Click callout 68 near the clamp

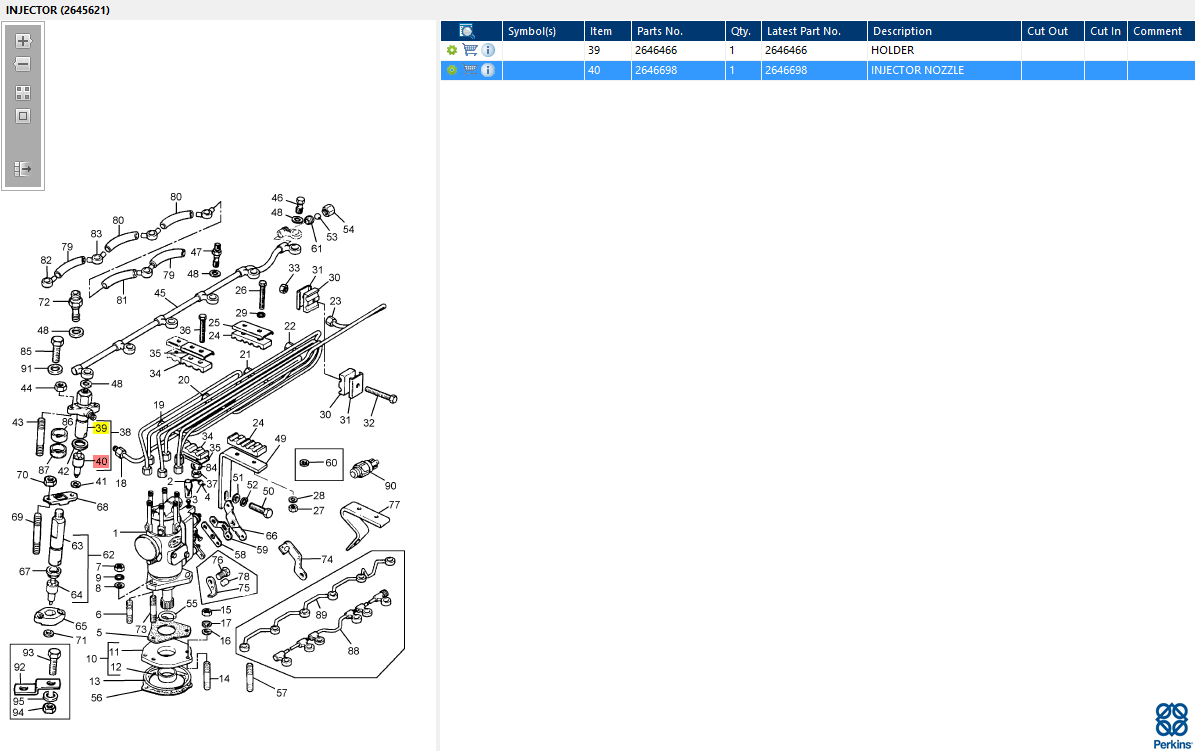[x=102, y=507]
